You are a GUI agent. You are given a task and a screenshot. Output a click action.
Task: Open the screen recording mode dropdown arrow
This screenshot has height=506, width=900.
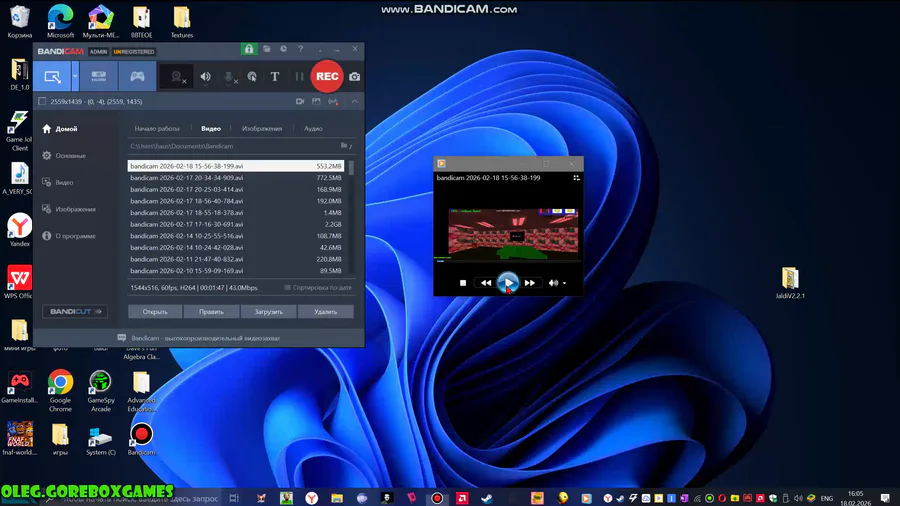(75, 76)
